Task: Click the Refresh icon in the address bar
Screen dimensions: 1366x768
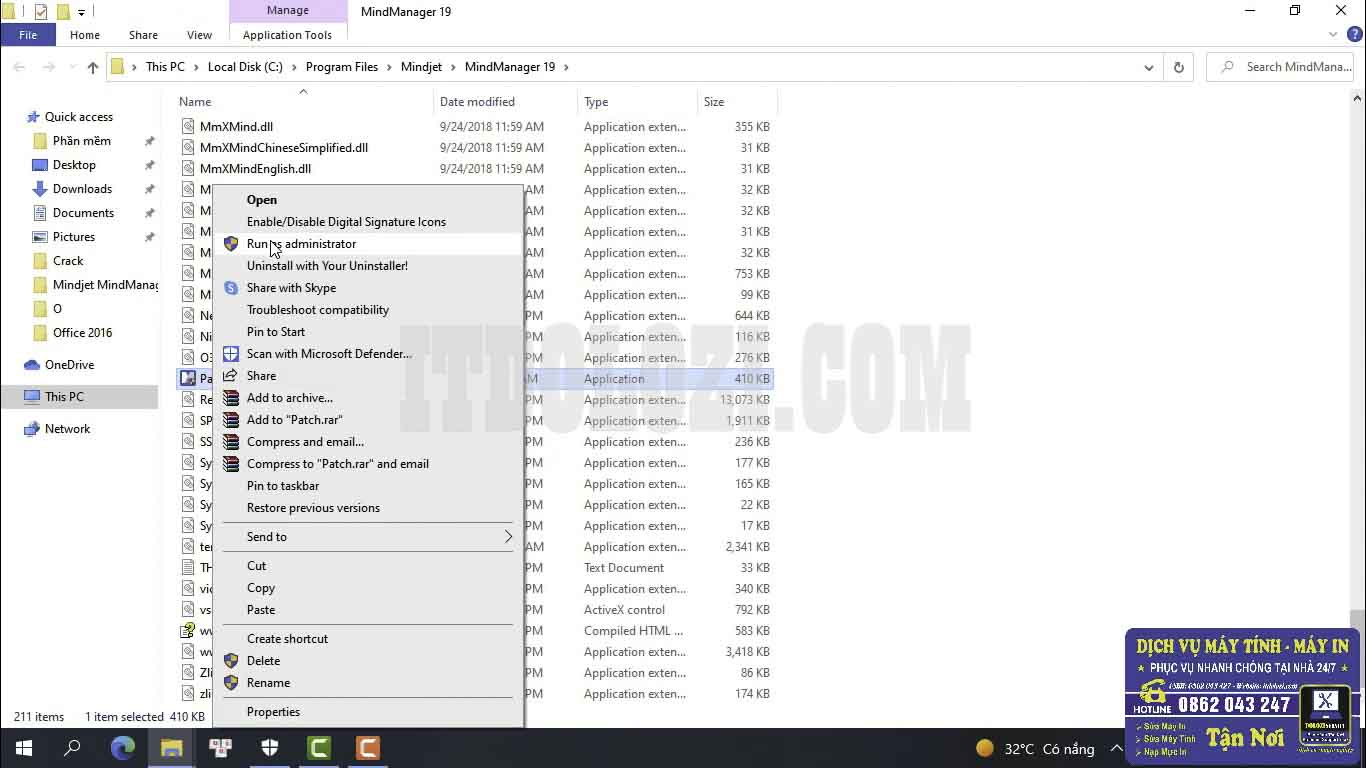Action: click(x=1178, y=67)
